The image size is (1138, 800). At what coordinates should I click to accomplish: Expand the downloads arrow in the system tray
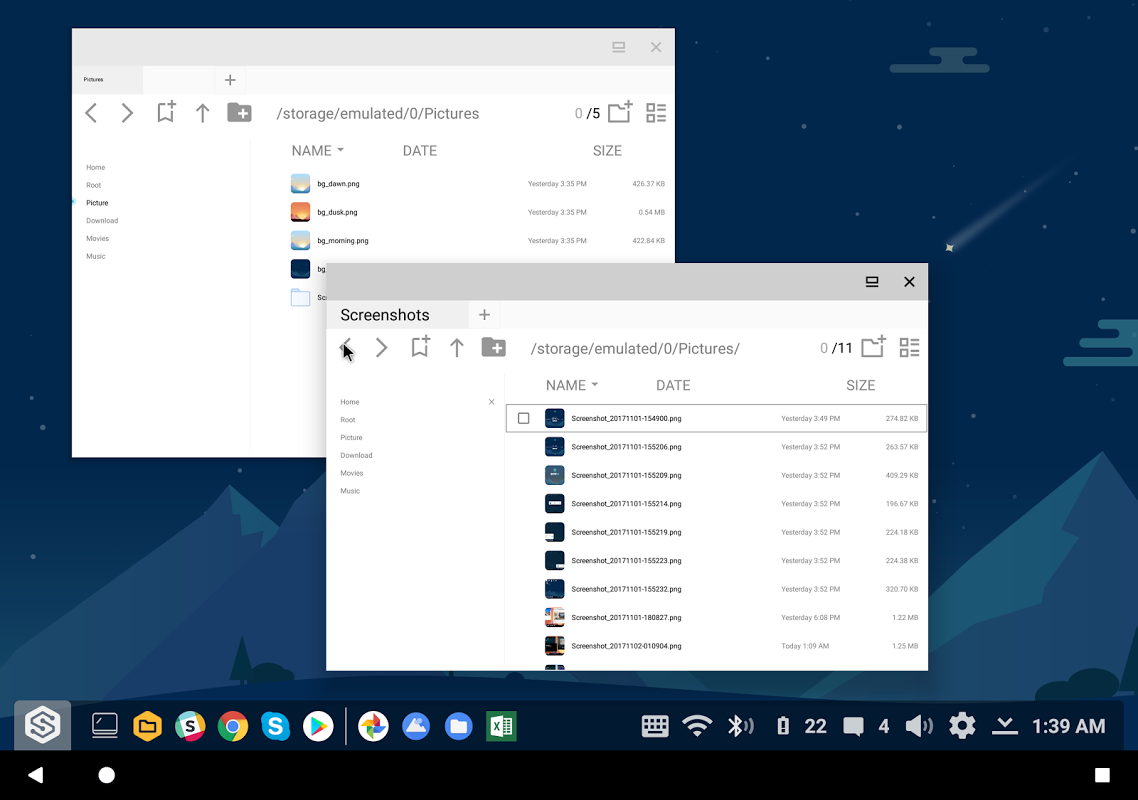1004,725
